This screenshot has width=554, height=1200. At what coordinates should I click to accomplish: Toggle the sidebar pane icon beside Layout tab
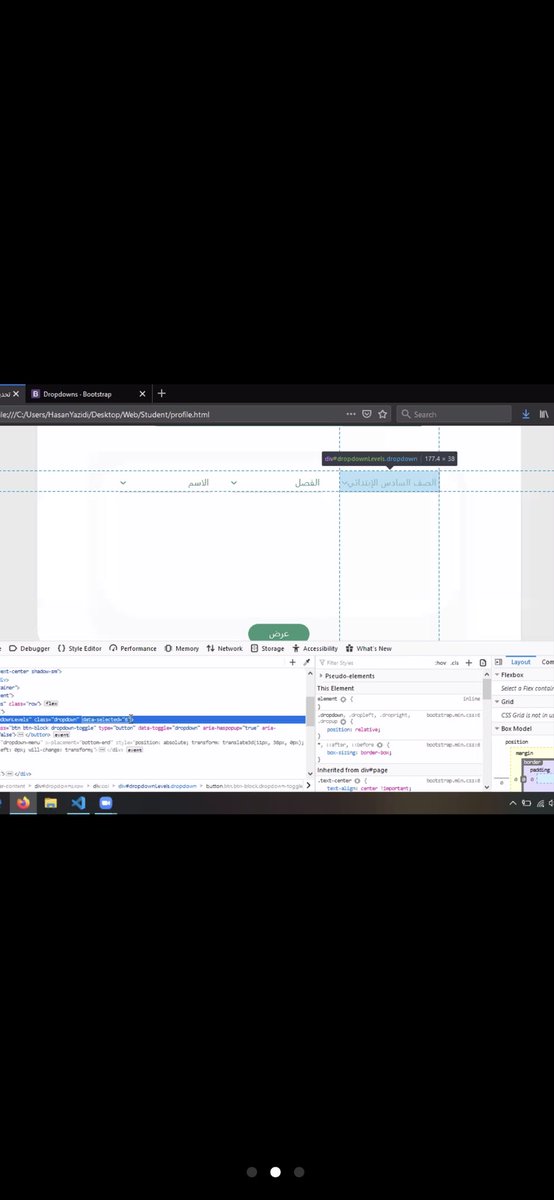(x=498, y=662)
